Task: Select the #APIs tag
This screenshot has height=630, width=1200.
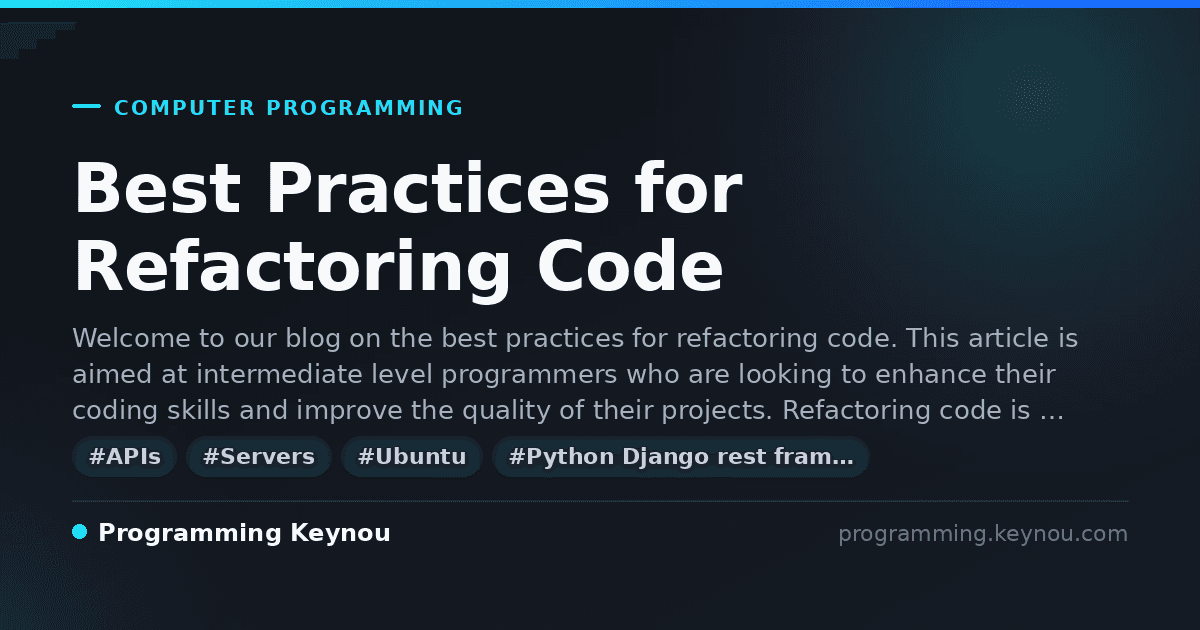Action: click(125, 457)
